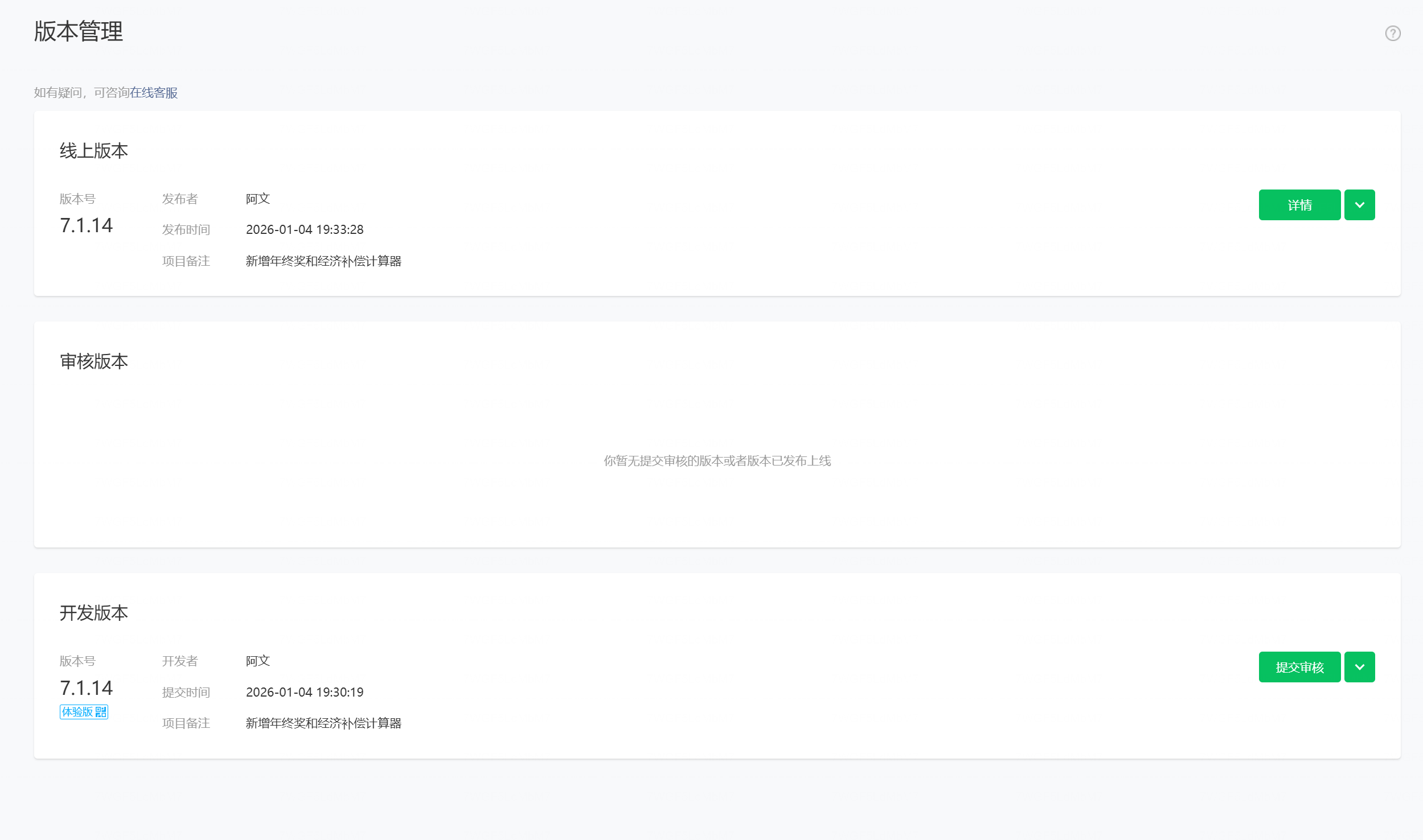Click the 体验版 label text
1423x840 pixels.
[77, 712]
